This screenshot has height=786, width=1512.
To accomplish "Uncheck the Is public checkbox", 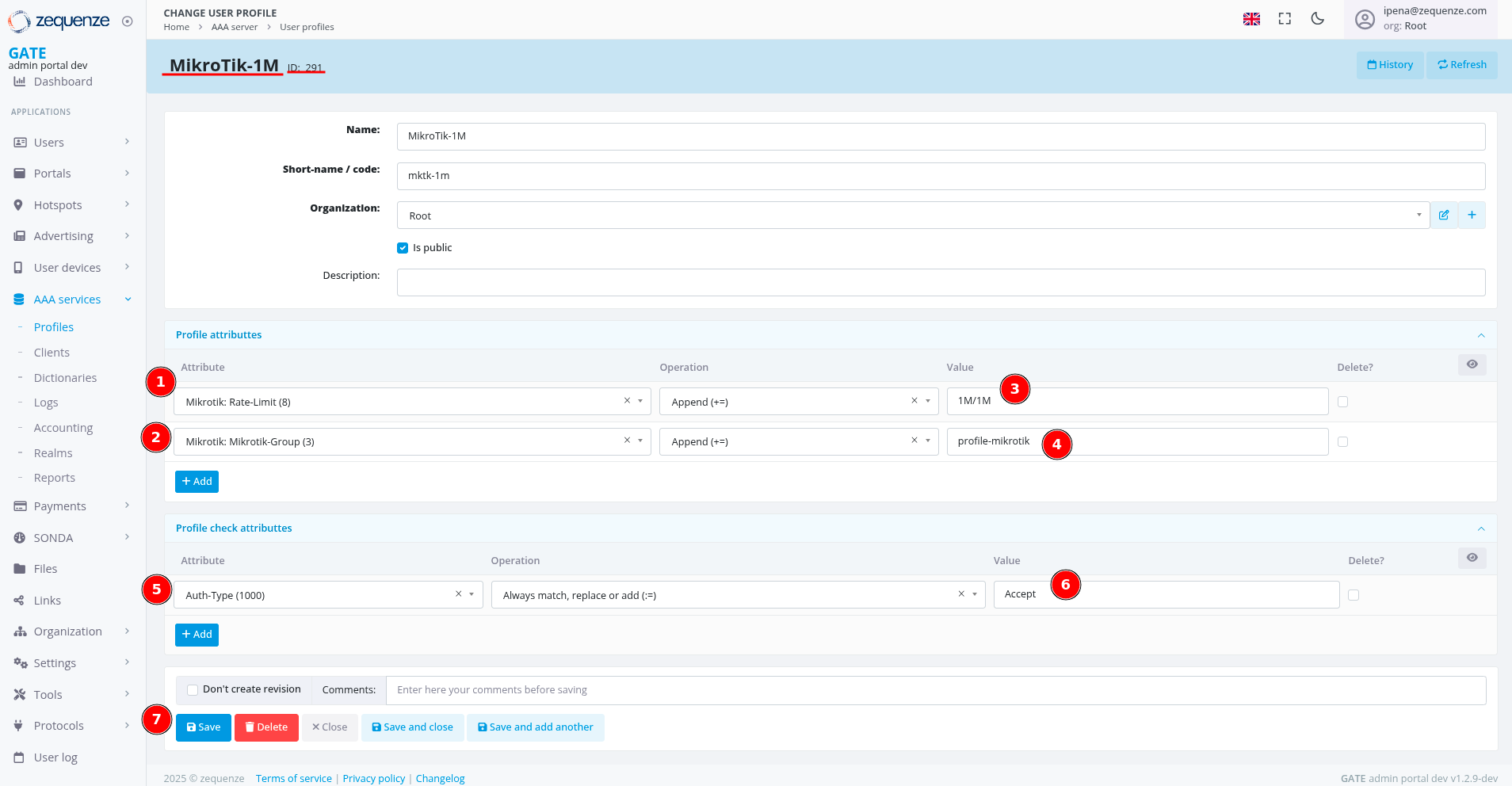I will pyautogui.click(x=403, y=248).
